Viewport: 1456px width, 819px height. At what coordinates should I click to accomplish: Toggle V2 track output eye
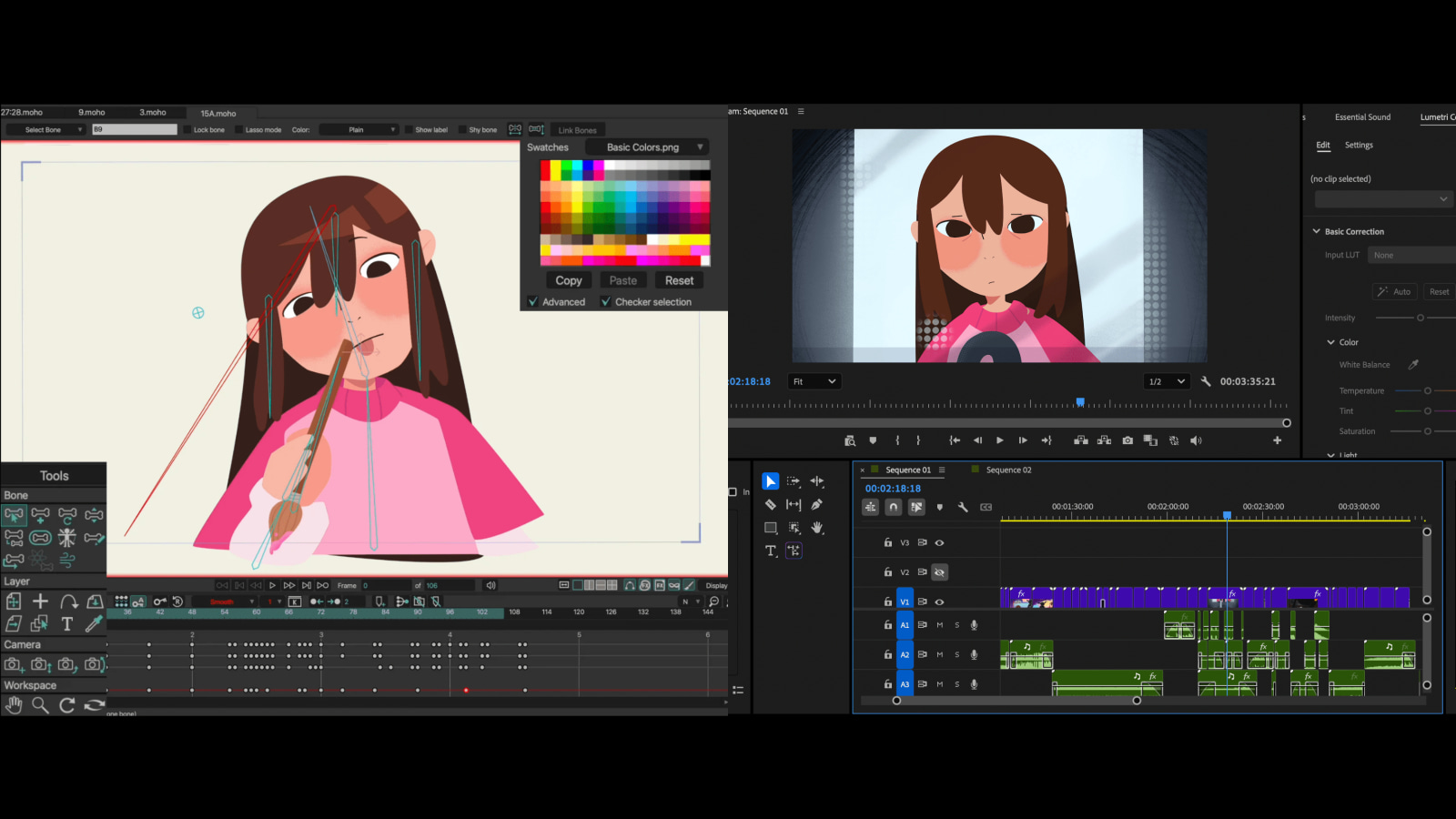(939, 572)
